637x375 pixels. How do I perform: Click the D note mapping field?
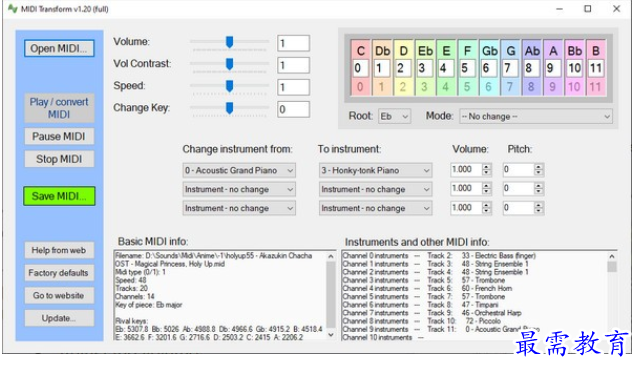(403, 68)
